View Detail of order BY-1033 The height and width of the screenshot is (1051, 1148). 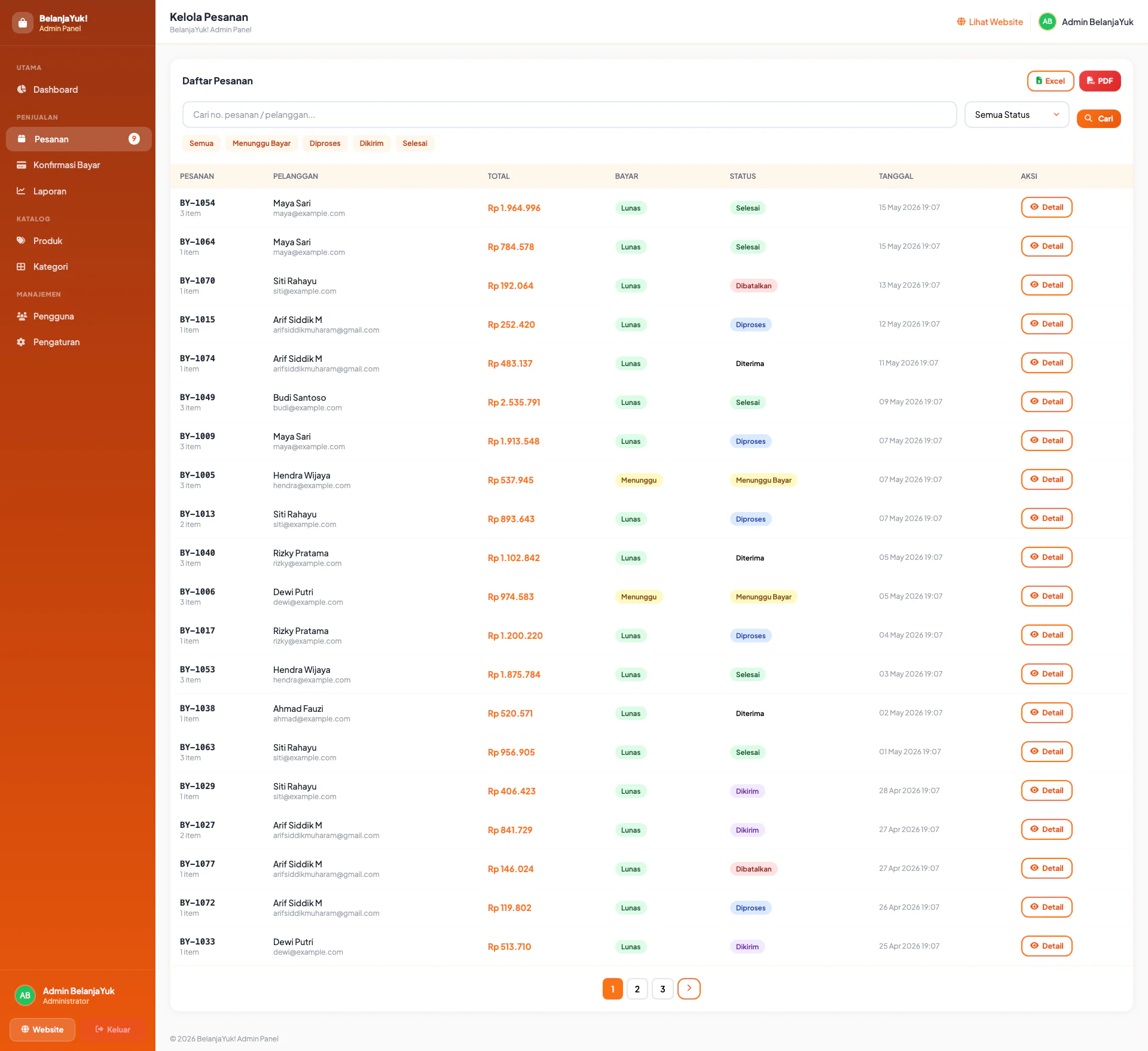coord(1046,946)
